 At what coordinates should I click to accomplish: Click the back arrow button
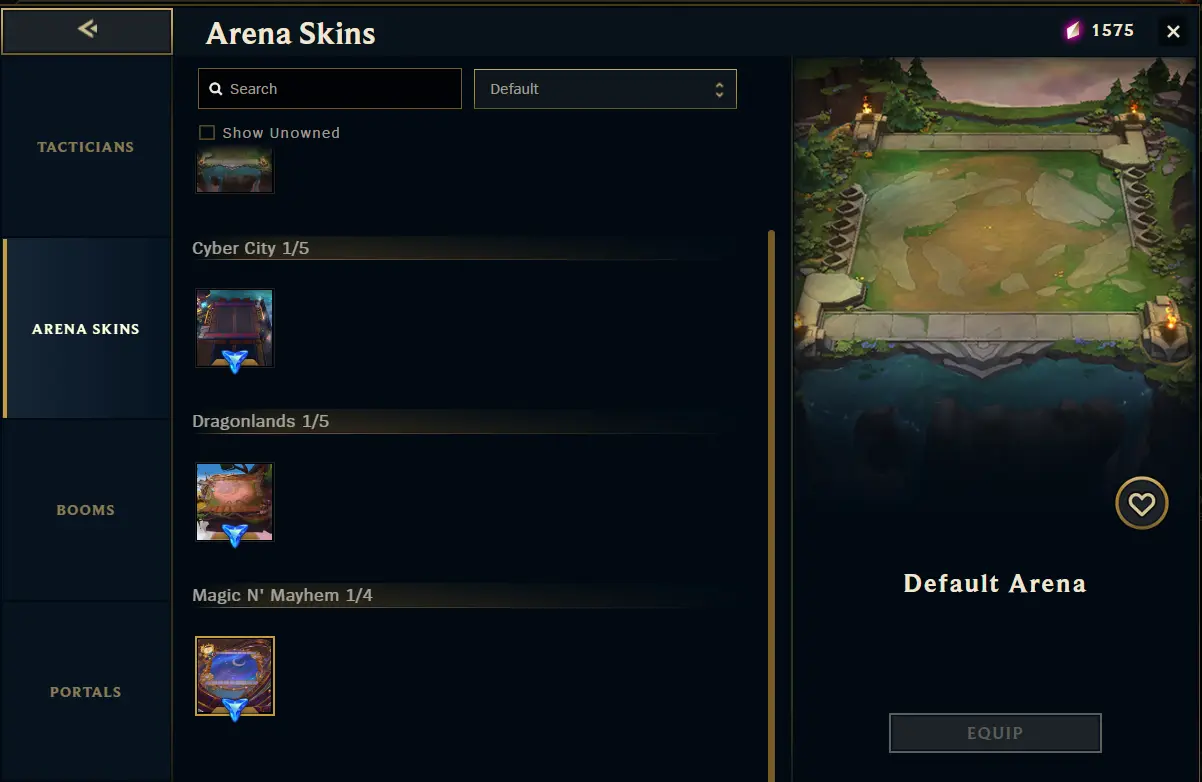click(87, 31)
